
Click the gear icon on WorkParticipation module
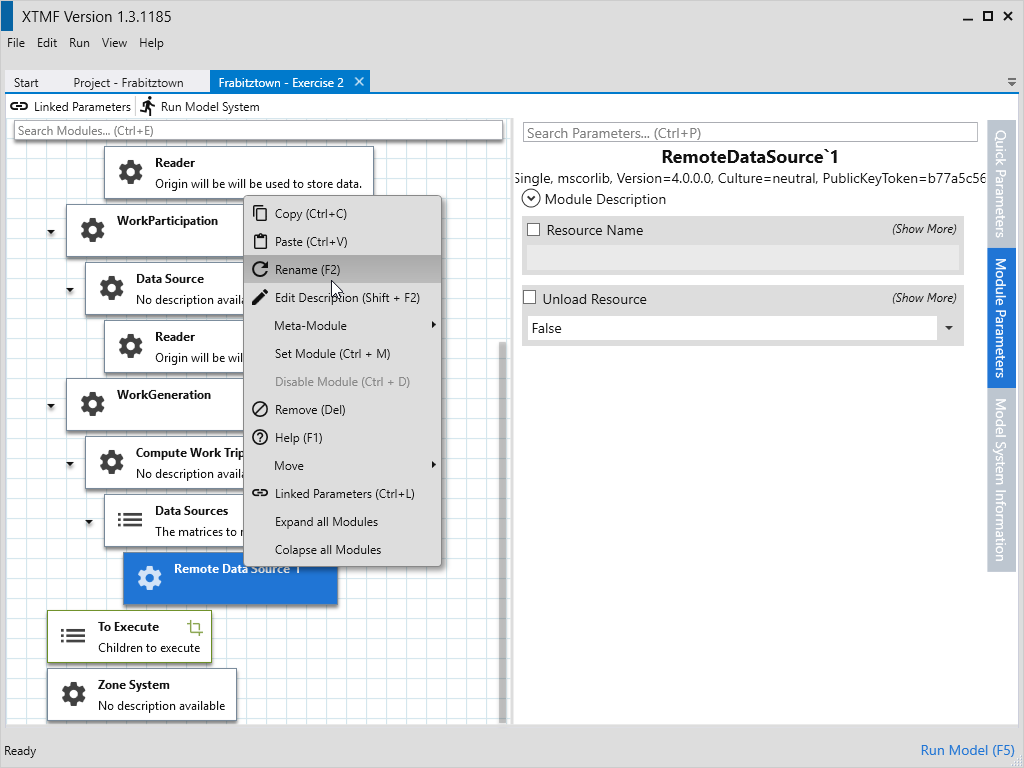coord(92,231)
